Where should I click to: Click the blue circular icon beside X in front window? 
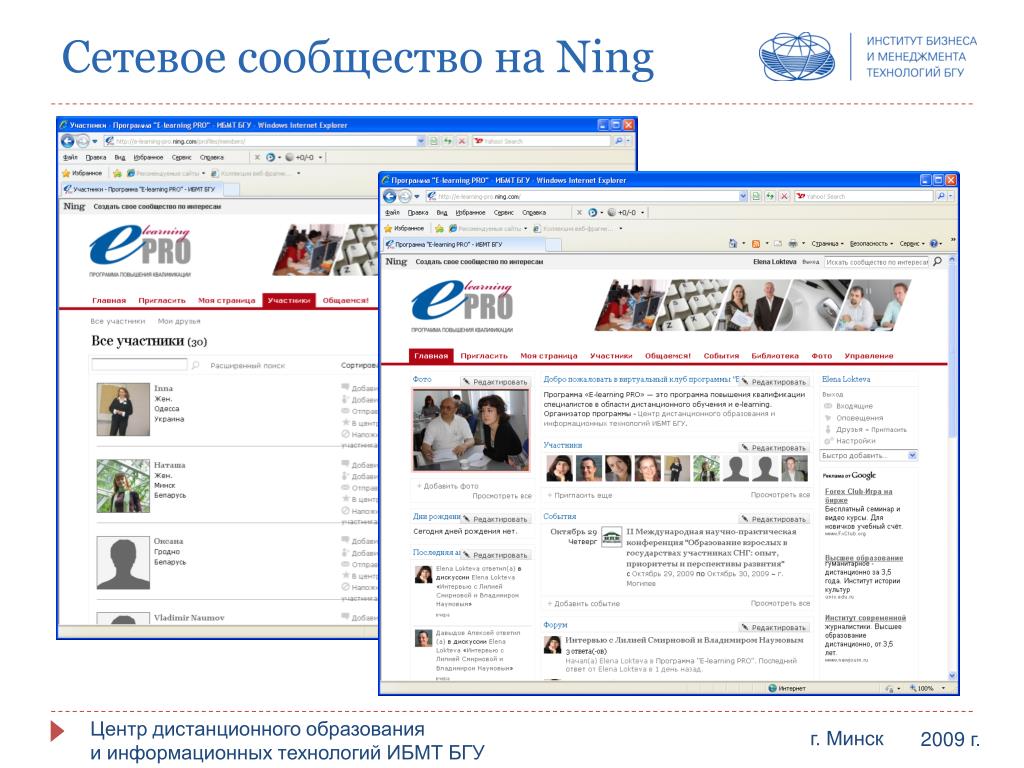[592, 212]
